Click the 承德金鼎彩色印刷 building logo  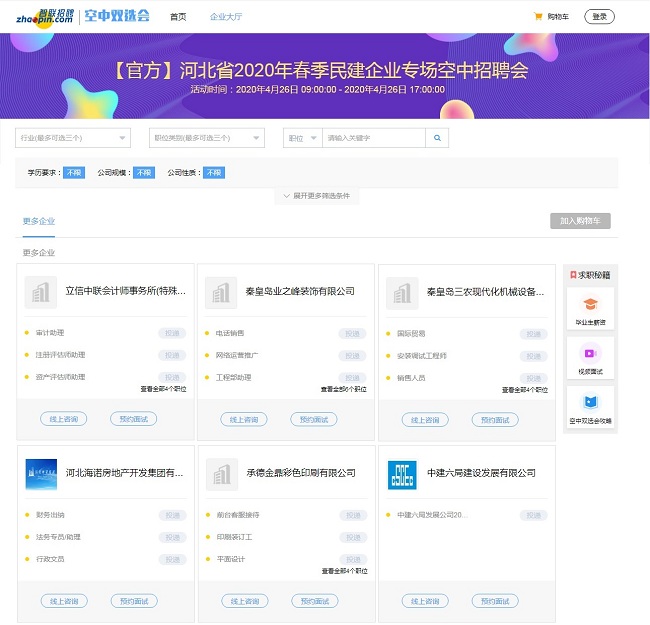point(222,474)
